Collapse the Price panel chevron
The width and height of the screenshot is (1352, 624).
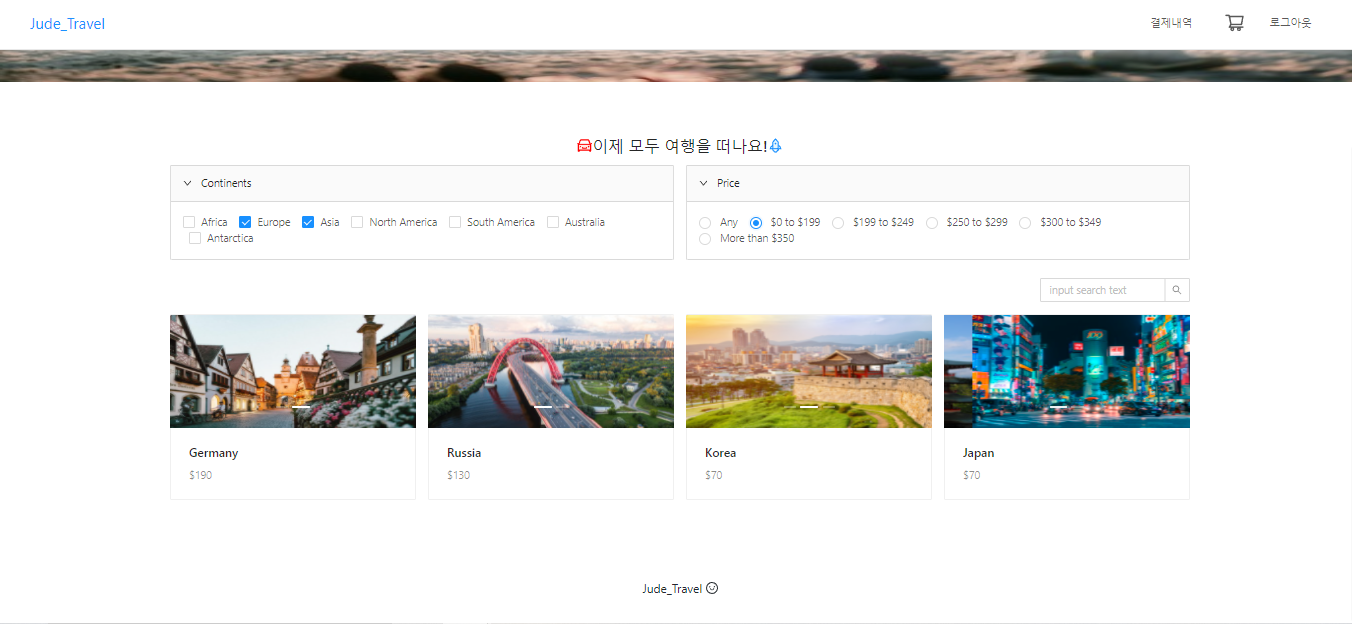(703, 183)
